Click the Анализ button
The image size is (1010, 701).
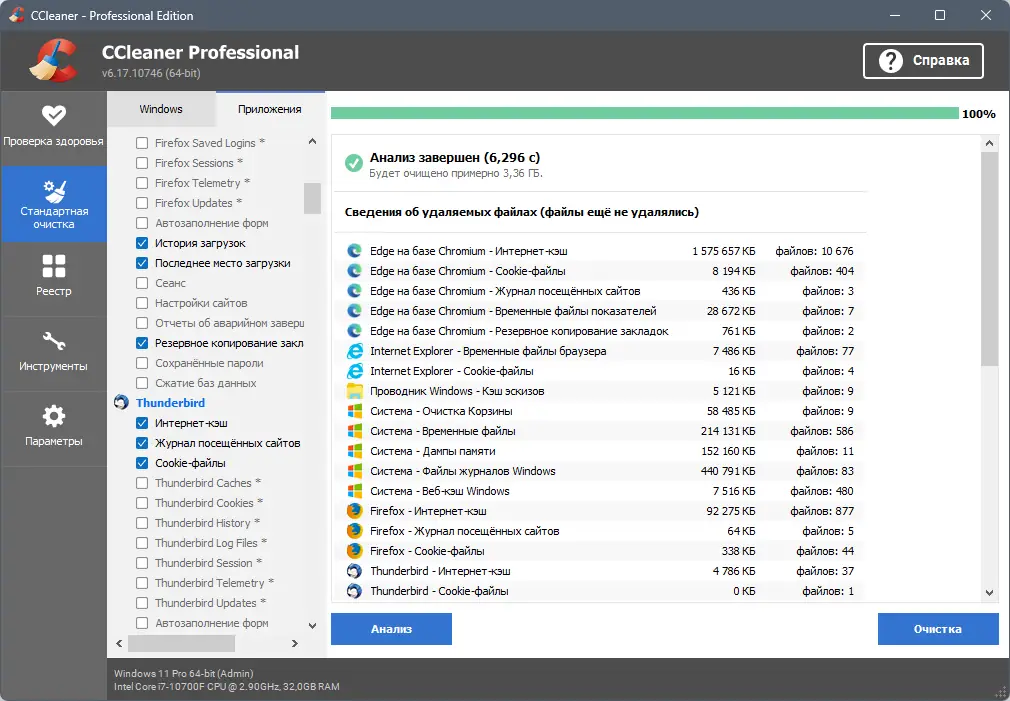click(x=391, y=629)
